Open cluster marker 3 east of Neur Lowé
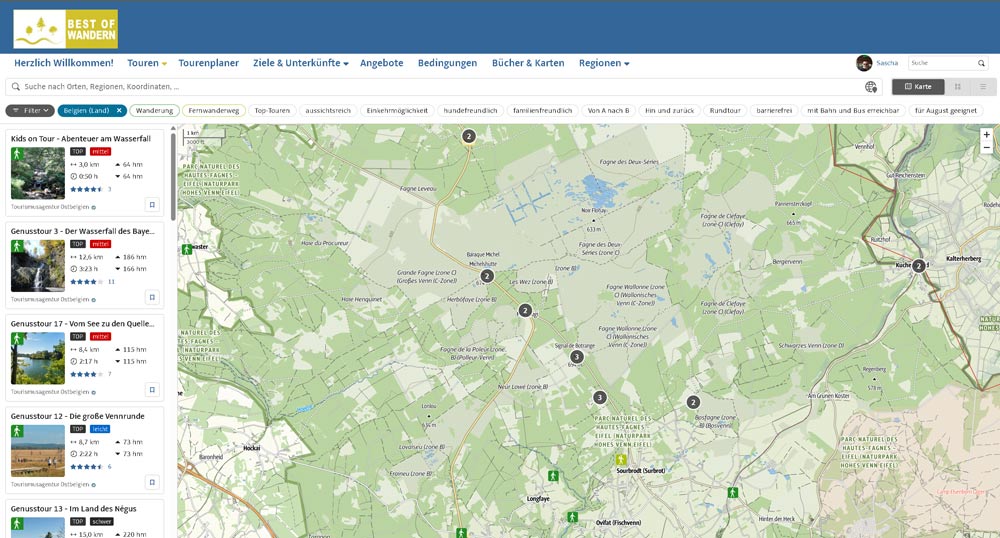The height and width of the screenshot is (538, 1000). (x=599, y=397)
